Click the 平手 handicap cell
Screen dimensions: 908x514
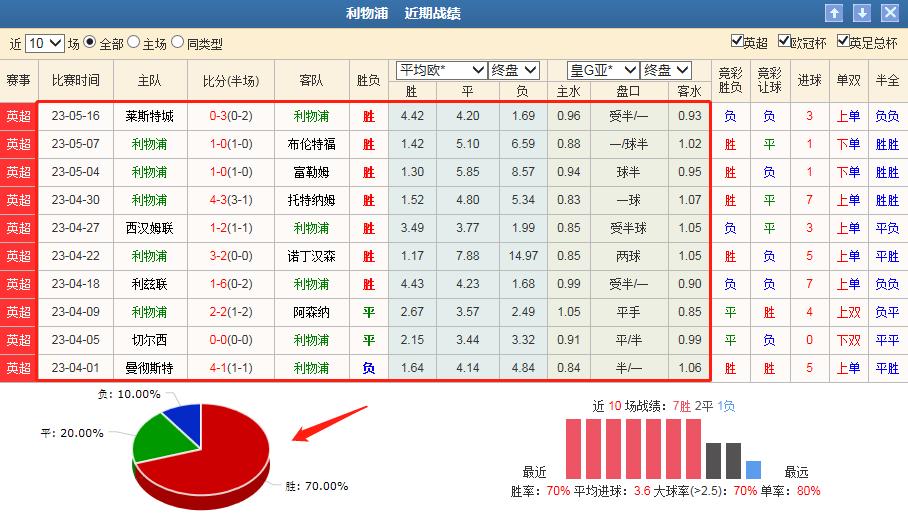(x=628, y=312)
